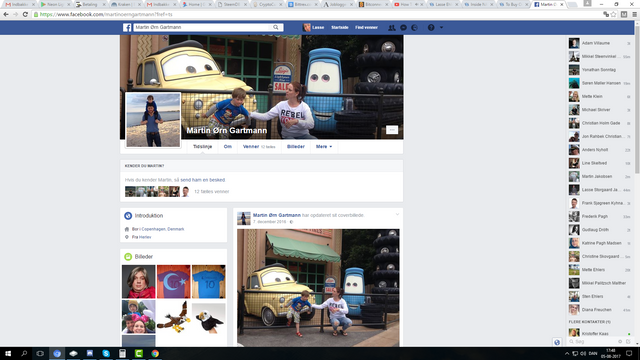The image size is (640, 360).
Task: Open the large cover photo in post
Action: [x=318, y=288]
